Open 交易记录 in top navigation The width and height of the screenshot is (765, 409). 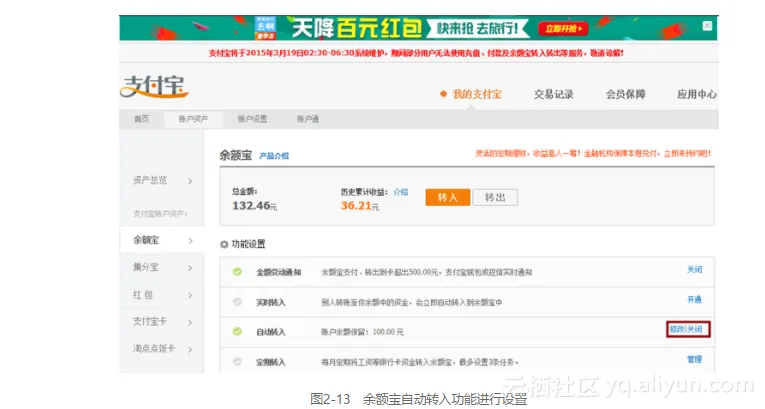coord(554,94)
